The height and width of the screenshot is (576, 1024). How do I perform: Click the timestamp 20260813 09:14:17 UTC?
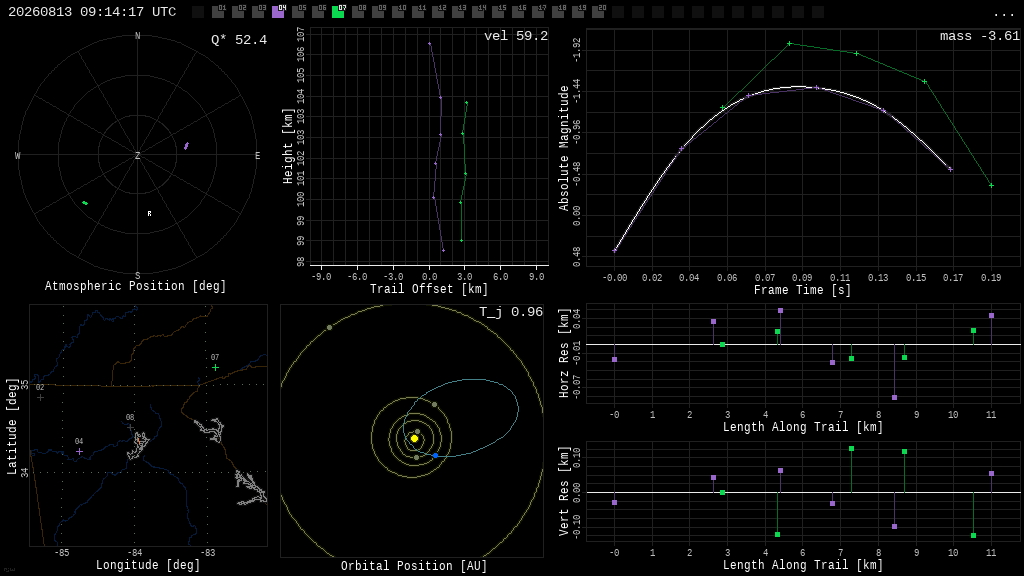(92, 12)
